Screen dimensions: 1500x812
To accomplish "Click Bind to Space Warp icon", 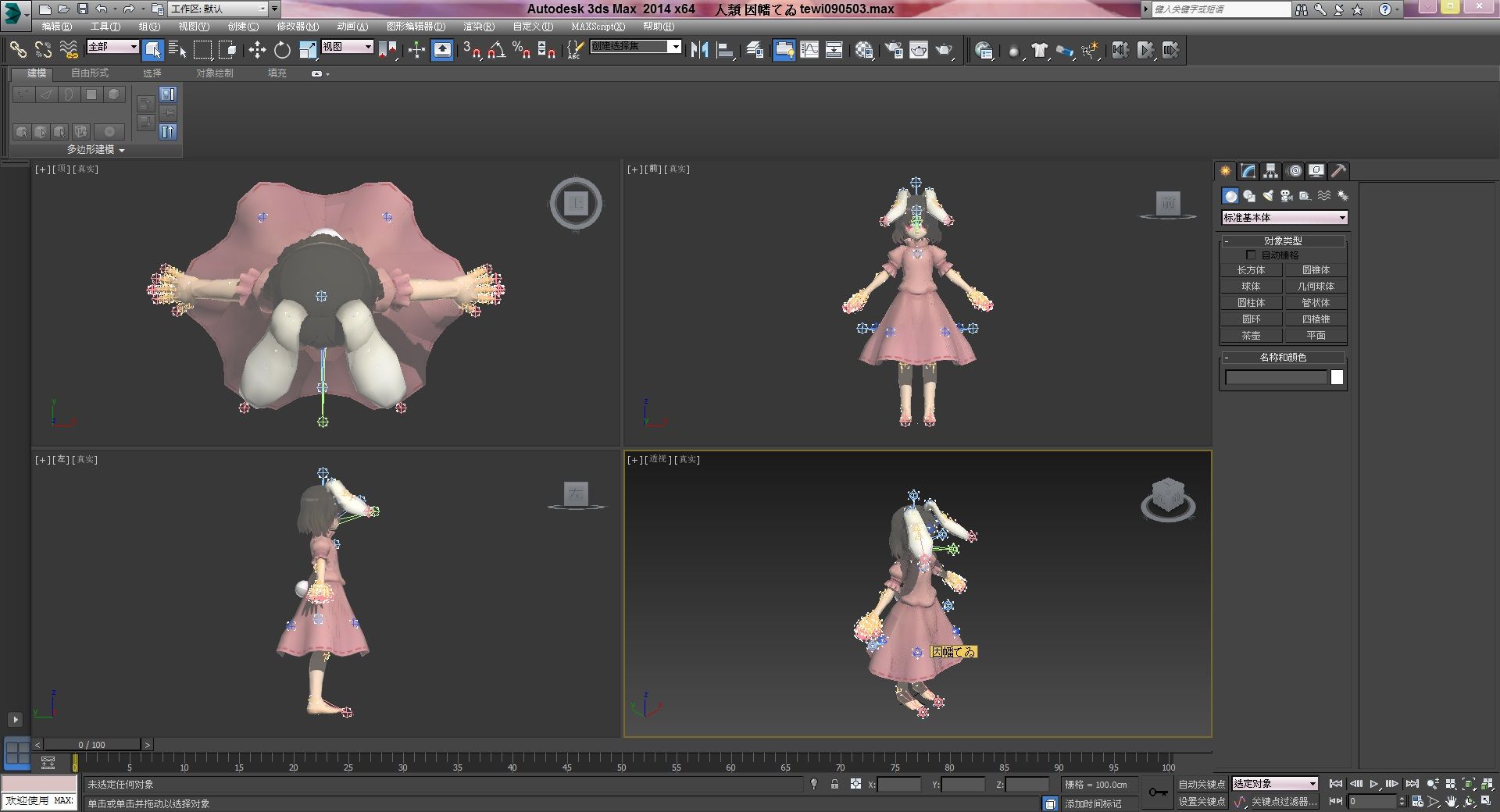I will point(69,50).
